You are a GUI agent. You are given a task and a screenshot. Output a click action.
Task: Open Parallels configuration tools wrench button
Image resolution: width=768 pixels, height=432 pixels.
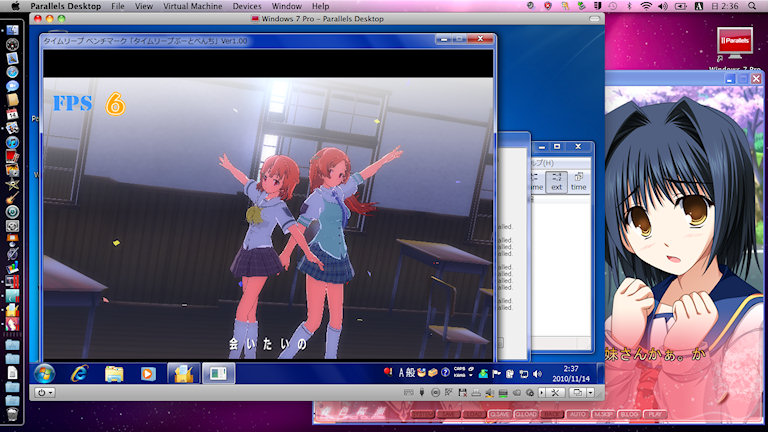click(555, 393)
